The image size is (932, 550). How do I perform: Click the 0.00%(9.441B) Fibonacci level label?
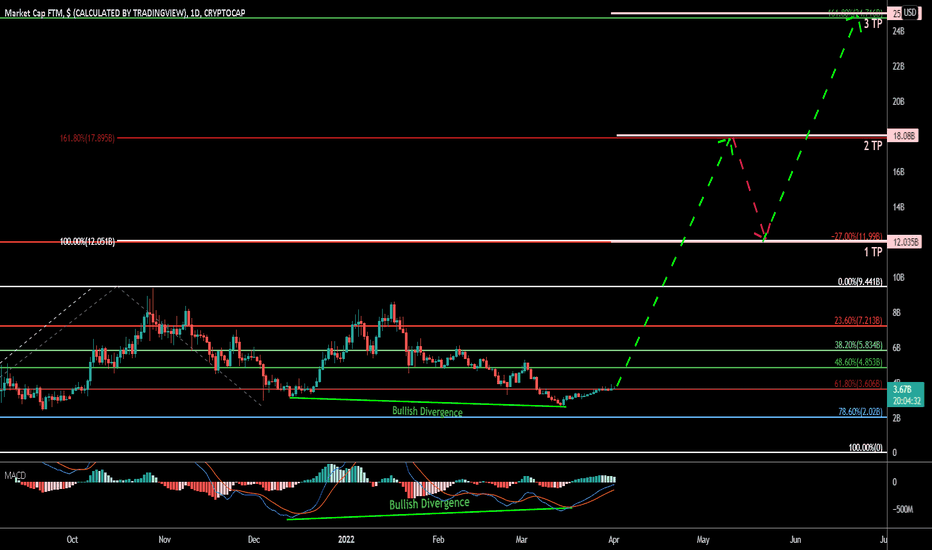[860, 282]
